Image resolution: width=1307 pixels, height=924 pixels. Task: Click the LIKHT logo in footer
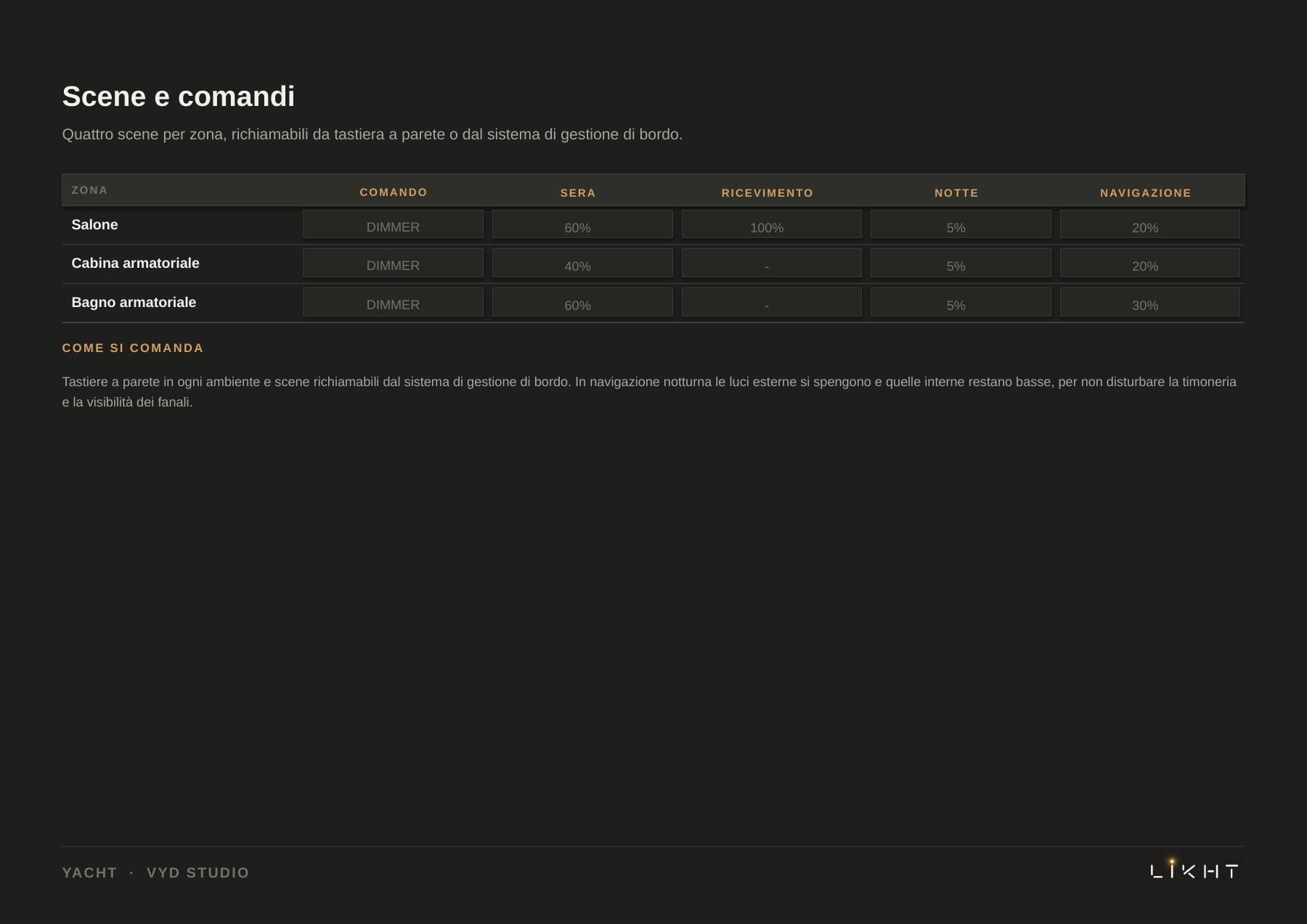[x=1194, y=870]
